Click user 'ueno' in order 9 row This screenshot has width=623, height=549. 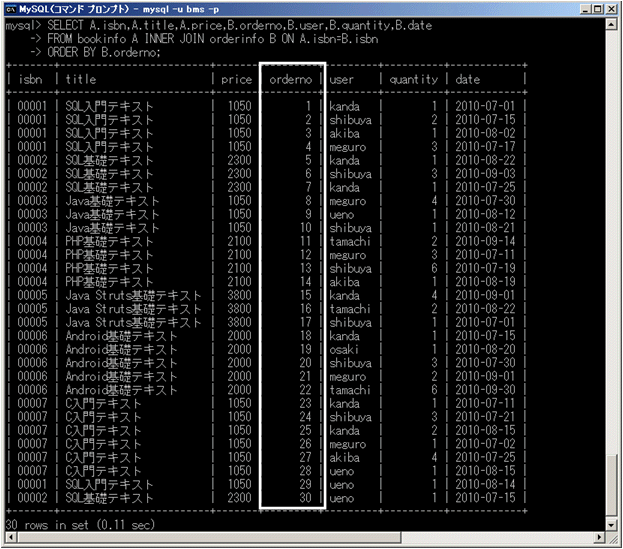pos(342,215)
